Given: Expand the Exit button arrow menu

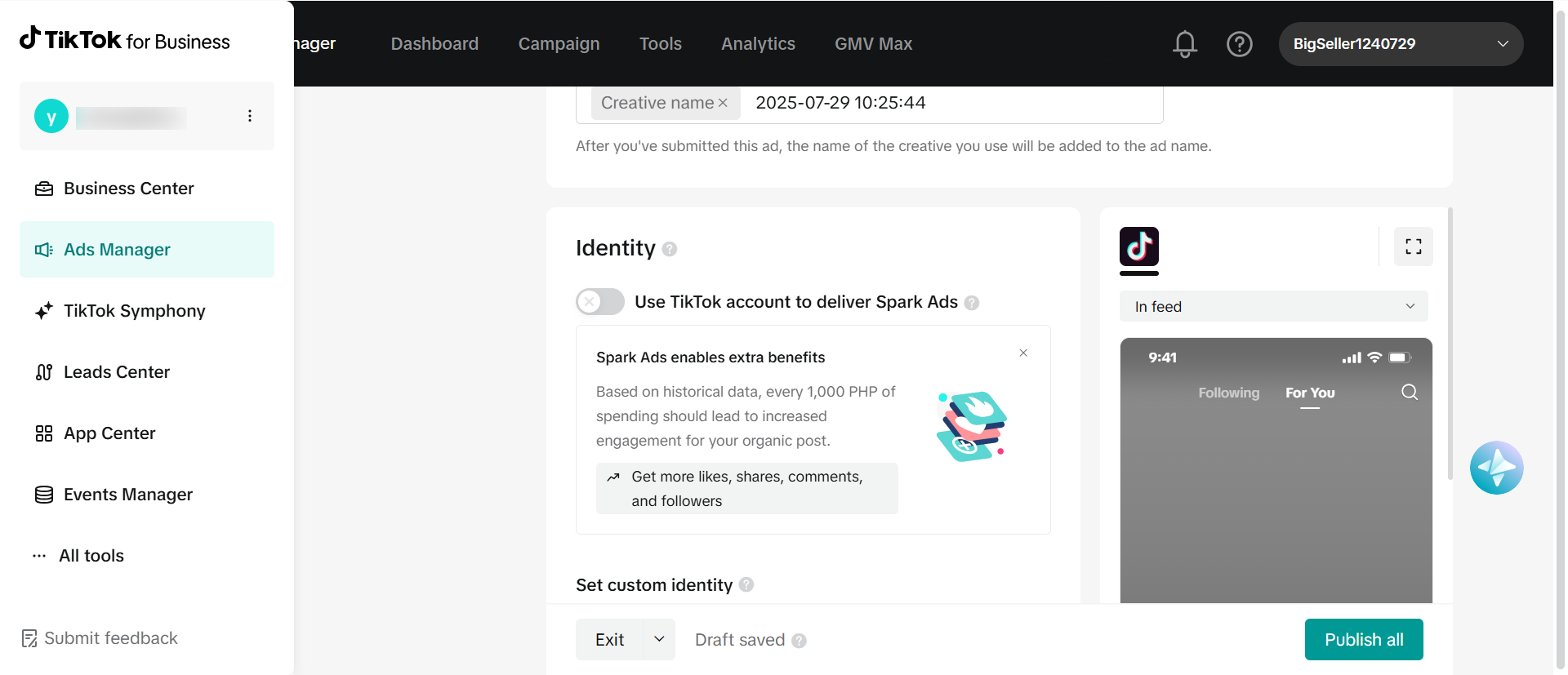Looking at the screenshot, I should pyautogui.click(x=659, y=639).
